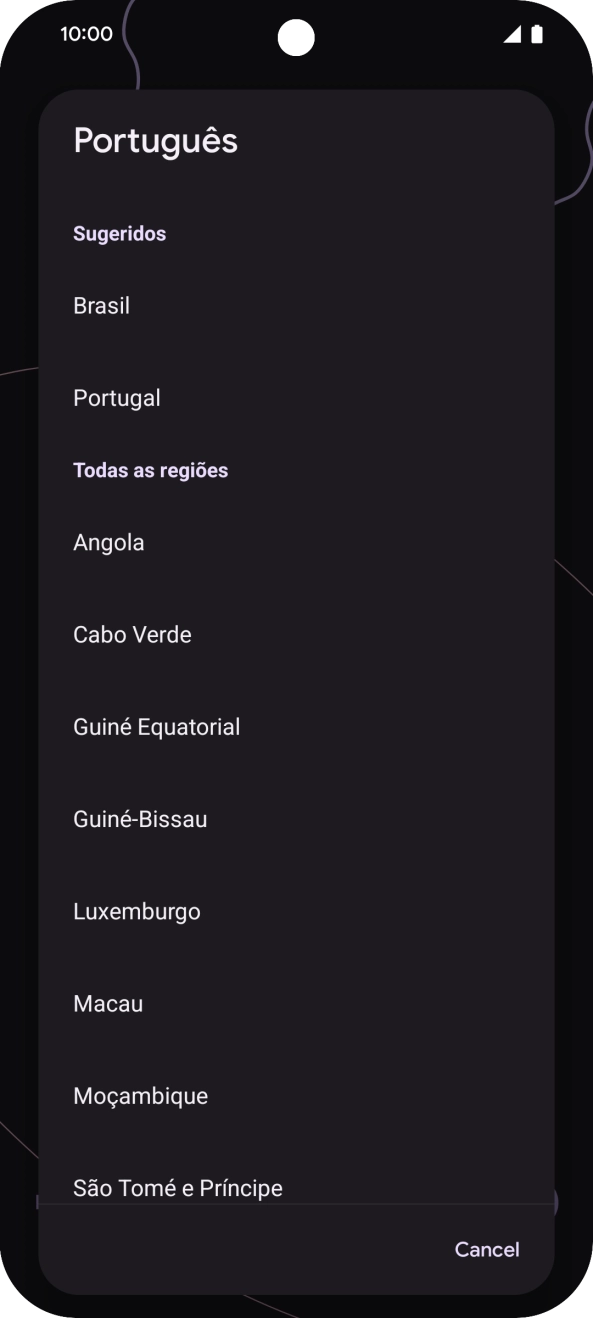Tap the Todas as regiões header
The height and width of the screenshot is (1318, 593).
(150, 469)
